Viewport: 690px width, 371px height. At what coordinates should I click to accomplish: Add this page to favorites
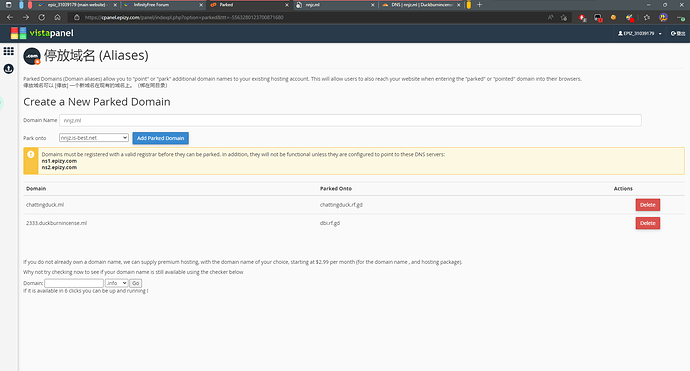point(564,18)
